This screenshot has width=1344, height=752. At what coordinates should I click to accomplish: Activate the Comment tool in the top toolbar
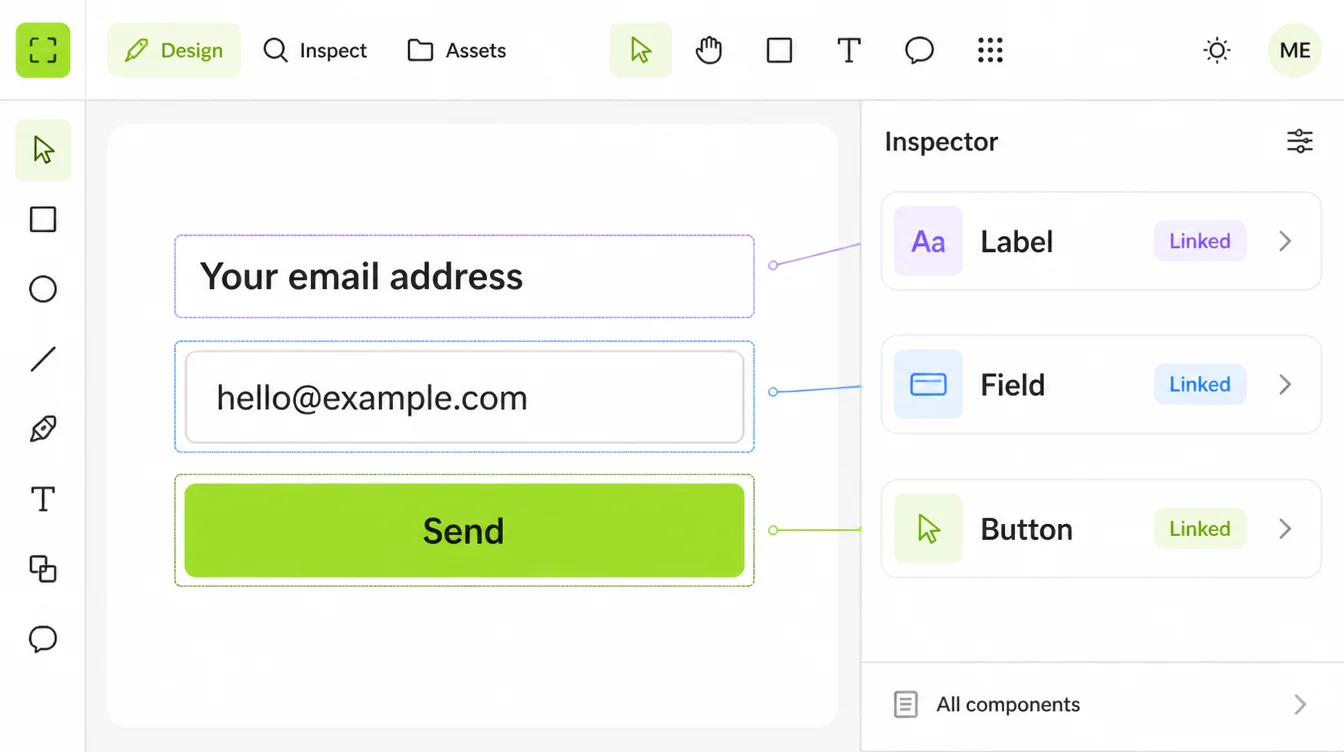coord(919,50)
